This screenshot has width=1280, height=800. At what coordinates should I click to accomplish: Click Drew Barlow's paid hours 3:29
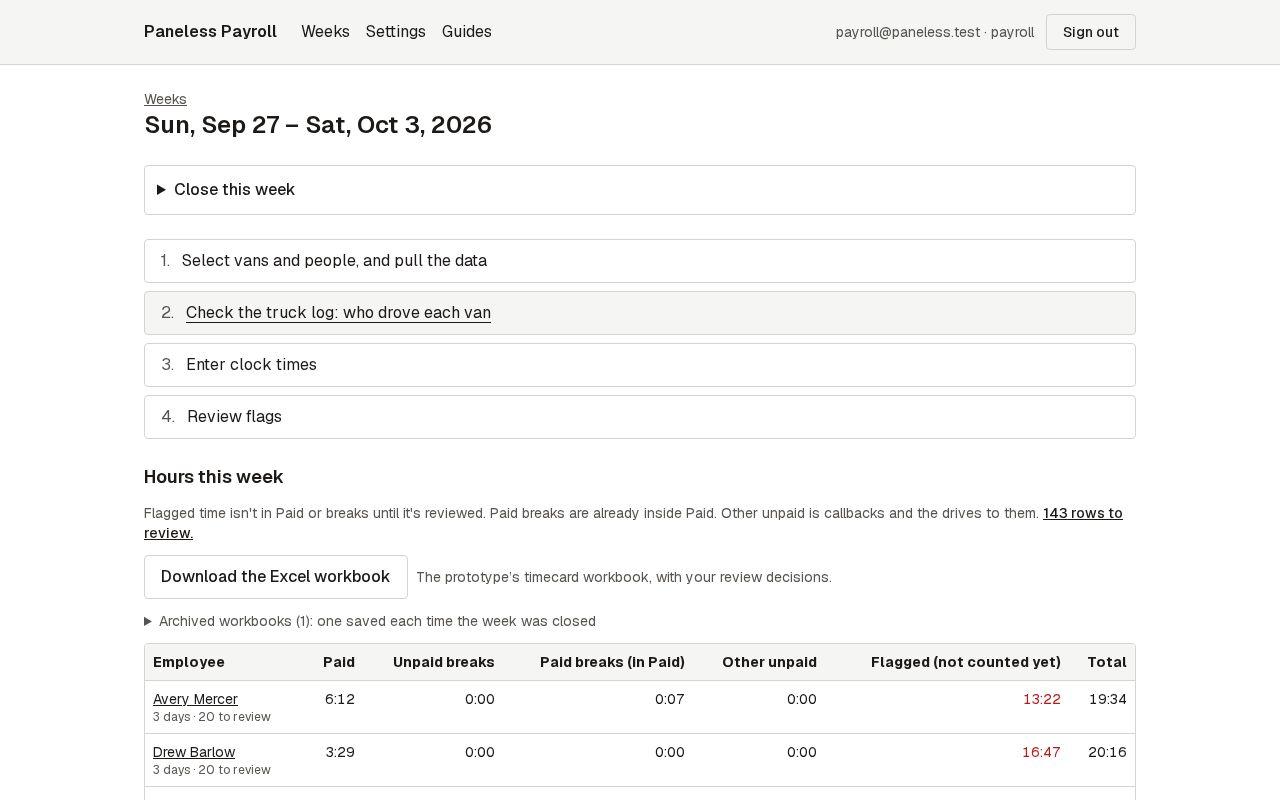pyautogui.click(x=340, y=752)
